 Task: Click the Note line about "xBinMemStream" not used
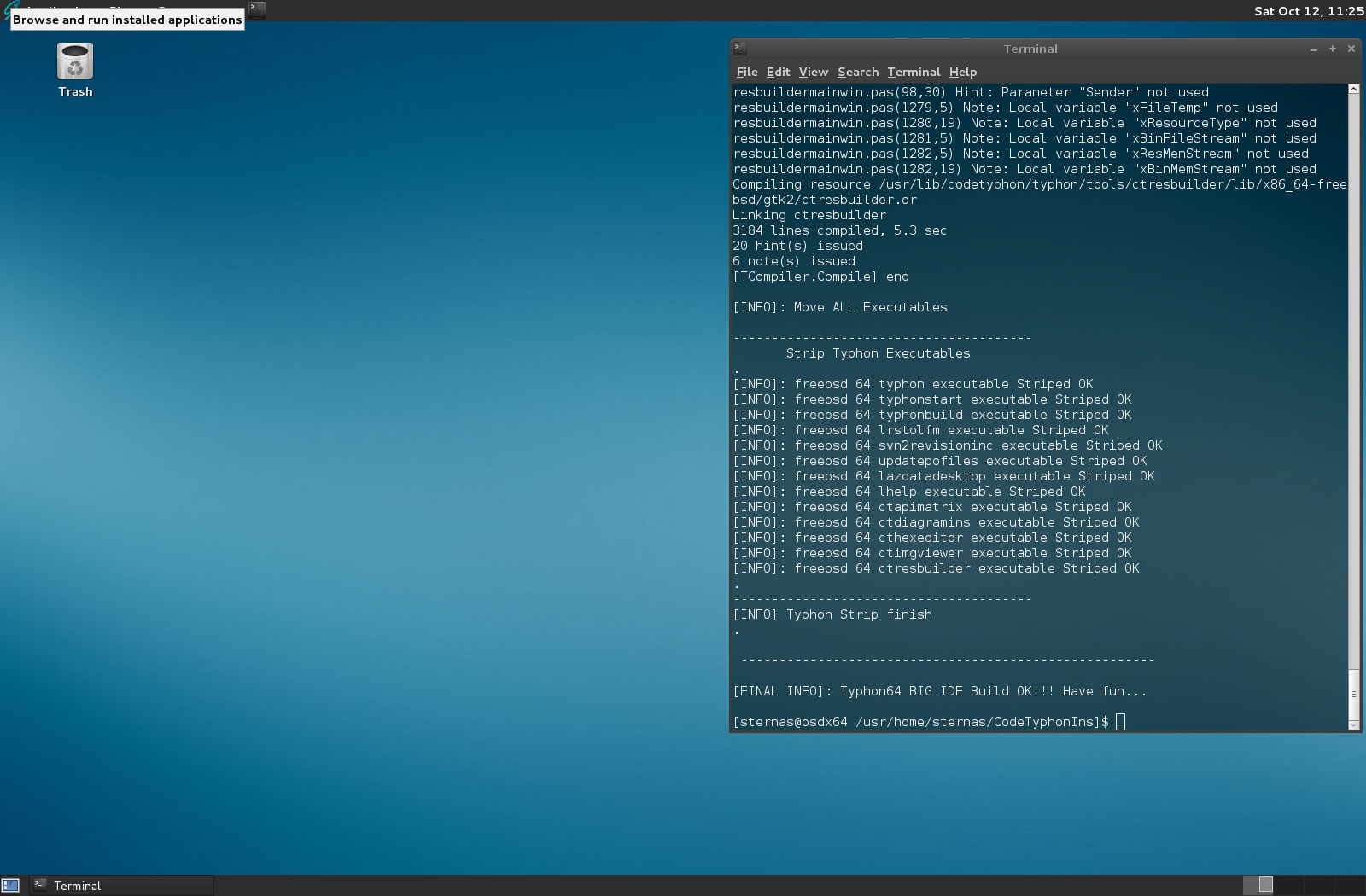coord(1024,169)
